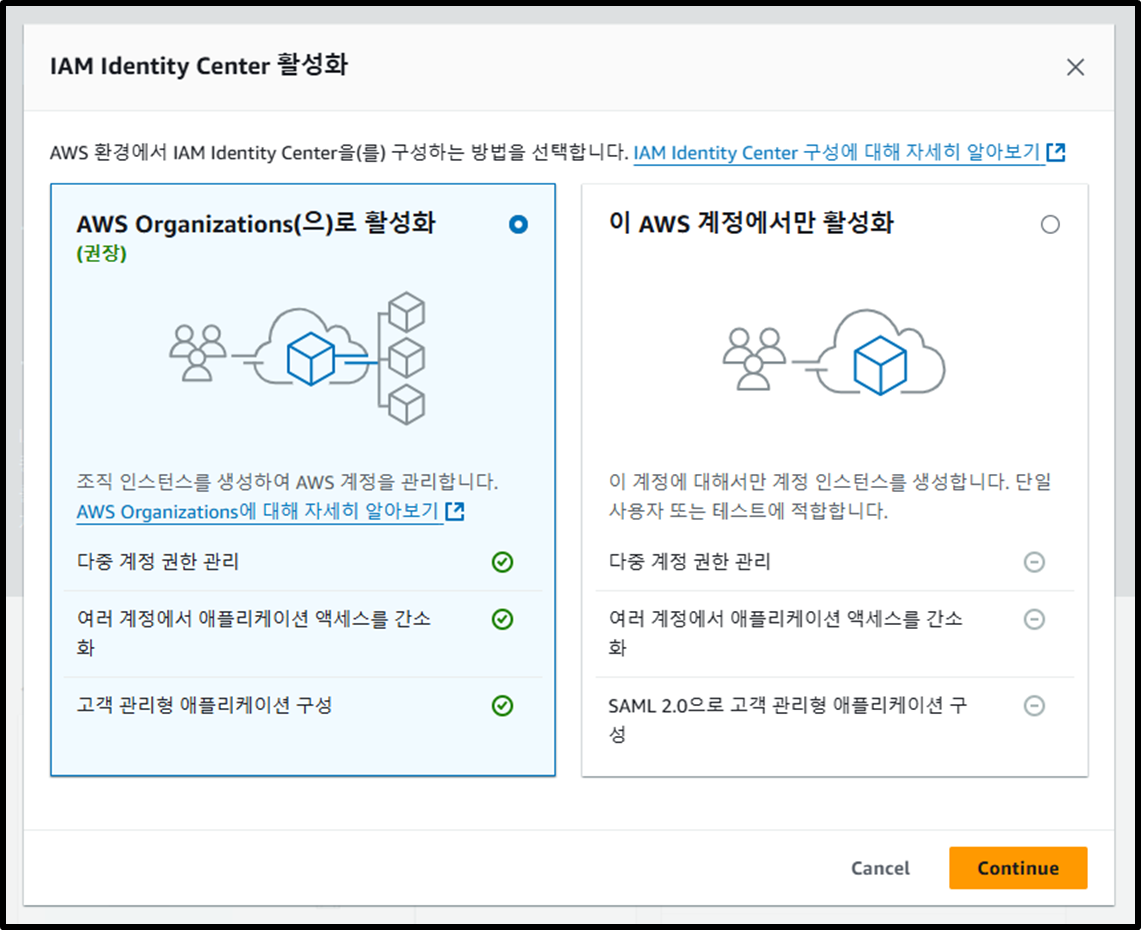This screenshot has width=1141, height=930.
Task: Click 고객 관리형 애플리케이션 구성 text in Organizations card
Action: pos(204,705)
